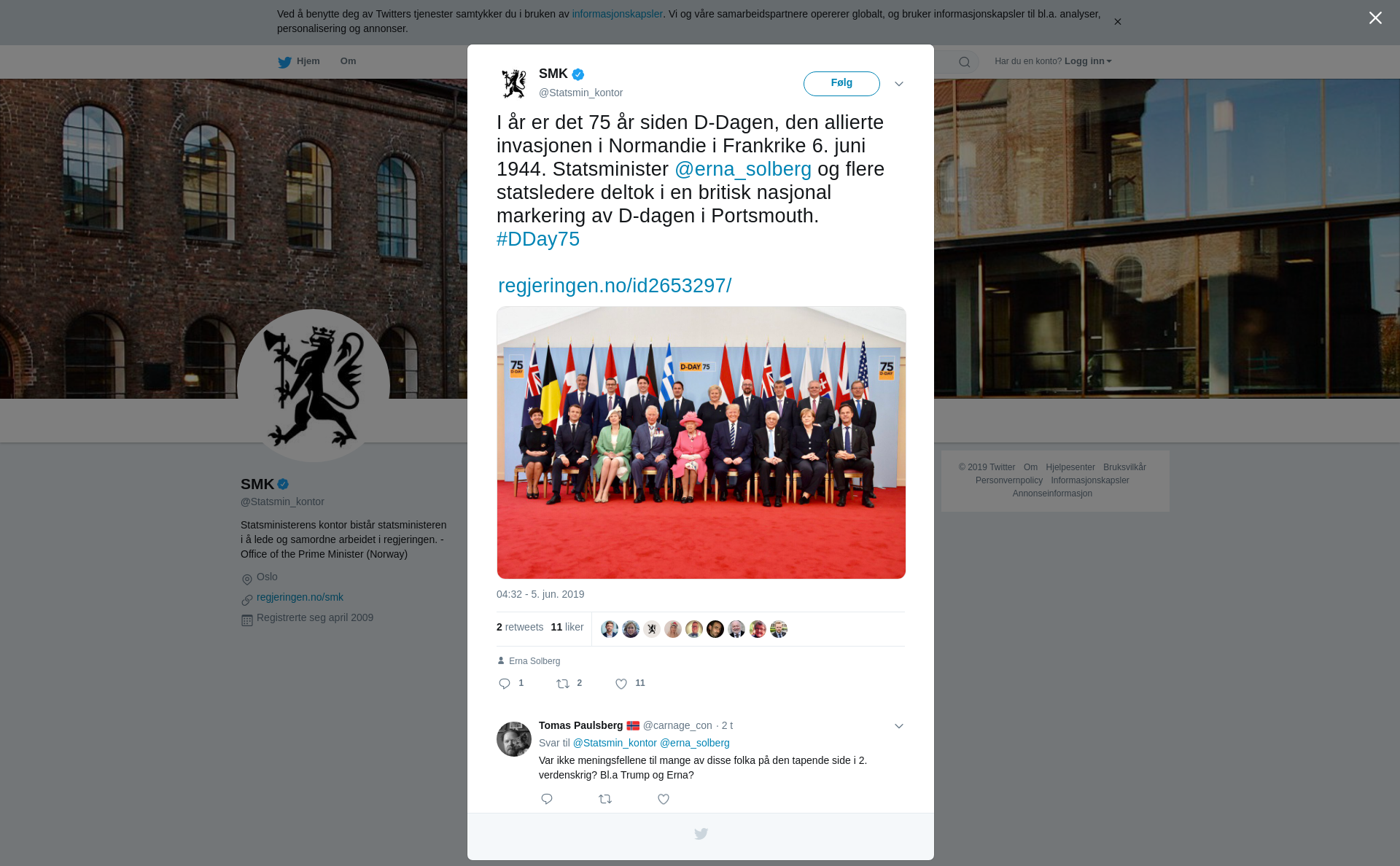The height and width of the screenshot is (866, 1400).
Task: Open the informasjonskapsler link in banner
Action: [617, 14]
